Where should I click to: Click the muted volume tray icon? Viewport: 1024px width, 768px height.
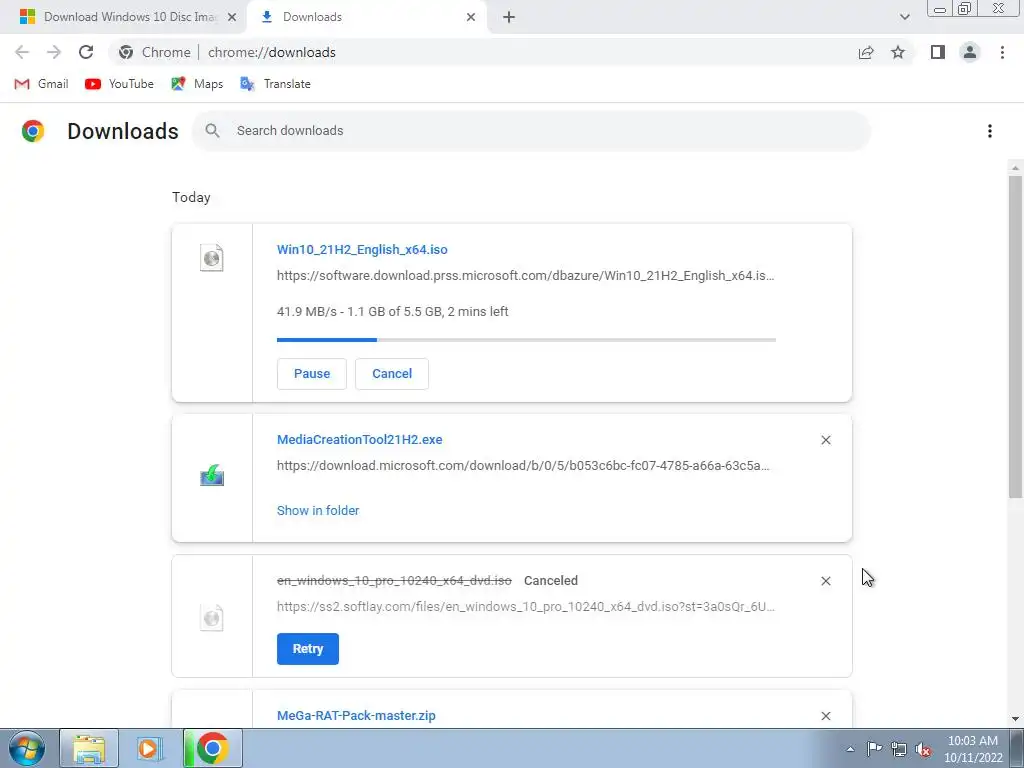pyautogui.click(x=923, y=749)
